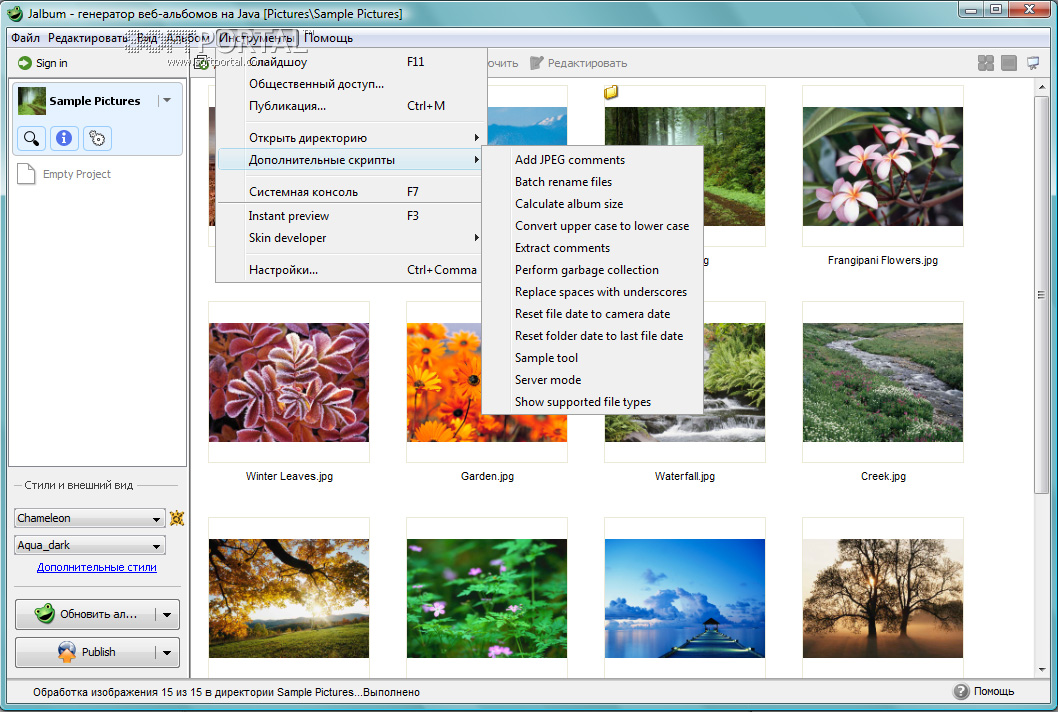Click the question mark Помощь icon in status bar
Screen dimensions: 1058x712
click(961, 691)
